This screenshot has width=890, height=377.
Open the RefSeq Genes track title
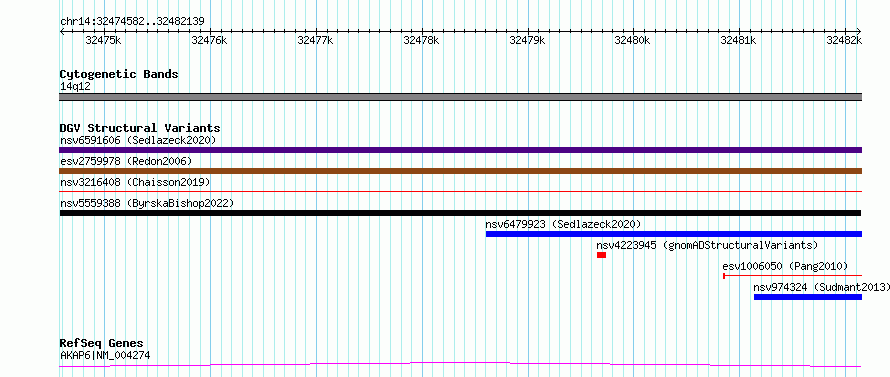[x=102, y=344]
